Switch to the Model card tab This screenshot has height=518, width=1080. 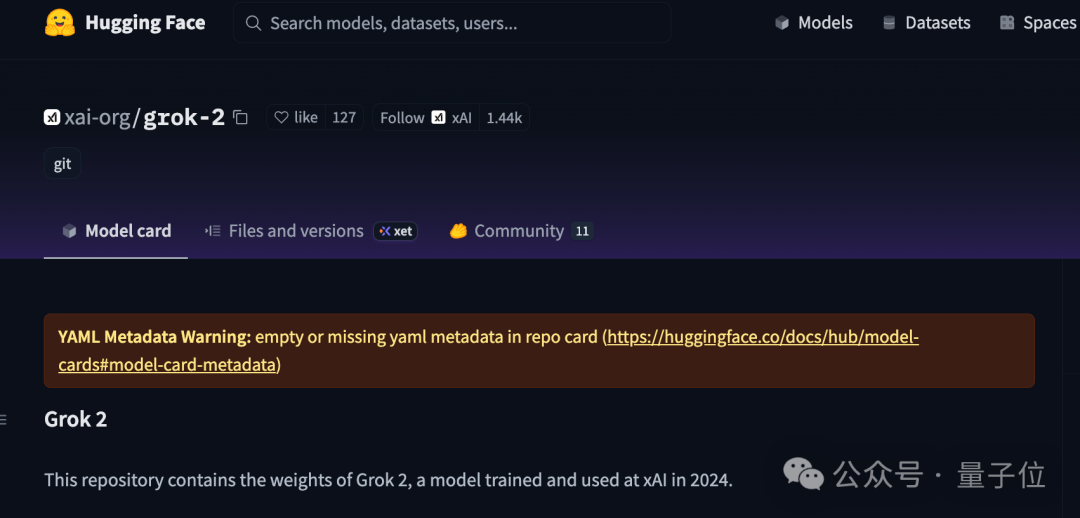click(x=116, y=231)
